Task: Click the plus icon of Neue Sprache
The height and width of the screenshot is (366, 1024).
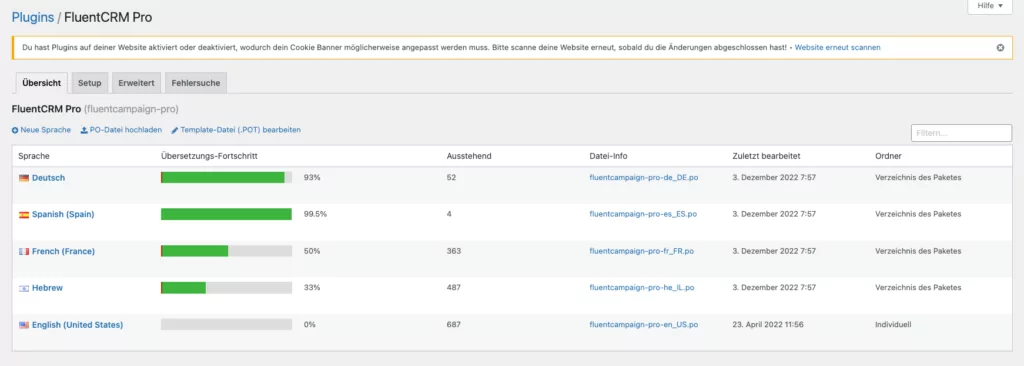Action: pyautogui.click(x=15, y=130)
